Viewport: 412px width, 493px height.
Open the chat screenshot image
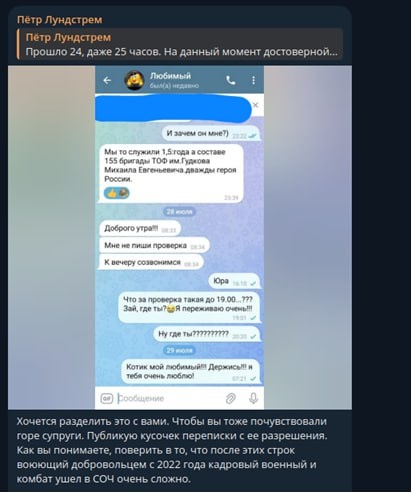[x=180, y=238]
